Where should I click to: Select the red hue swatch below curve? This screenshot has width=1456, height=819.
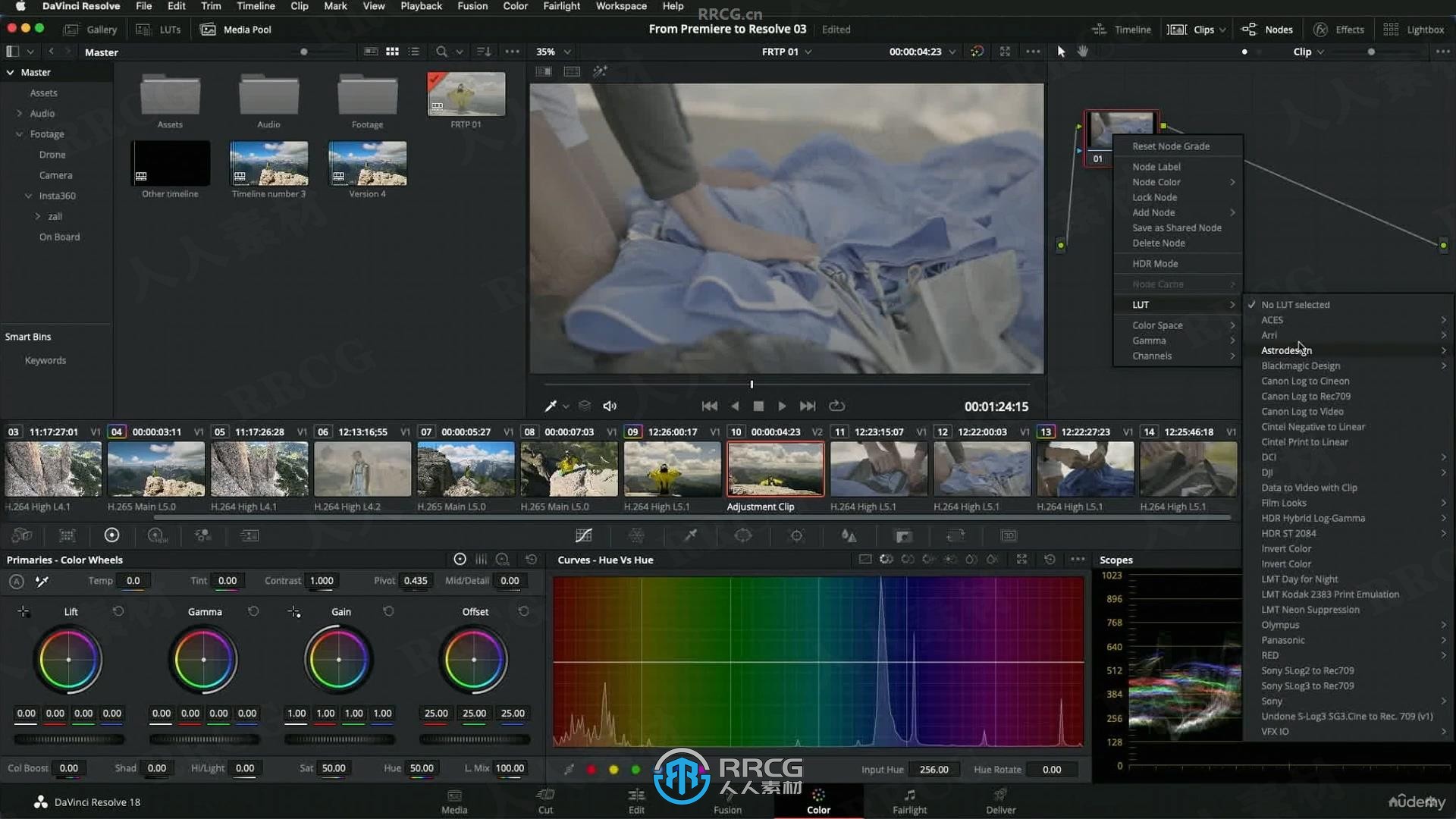(591, 769)
